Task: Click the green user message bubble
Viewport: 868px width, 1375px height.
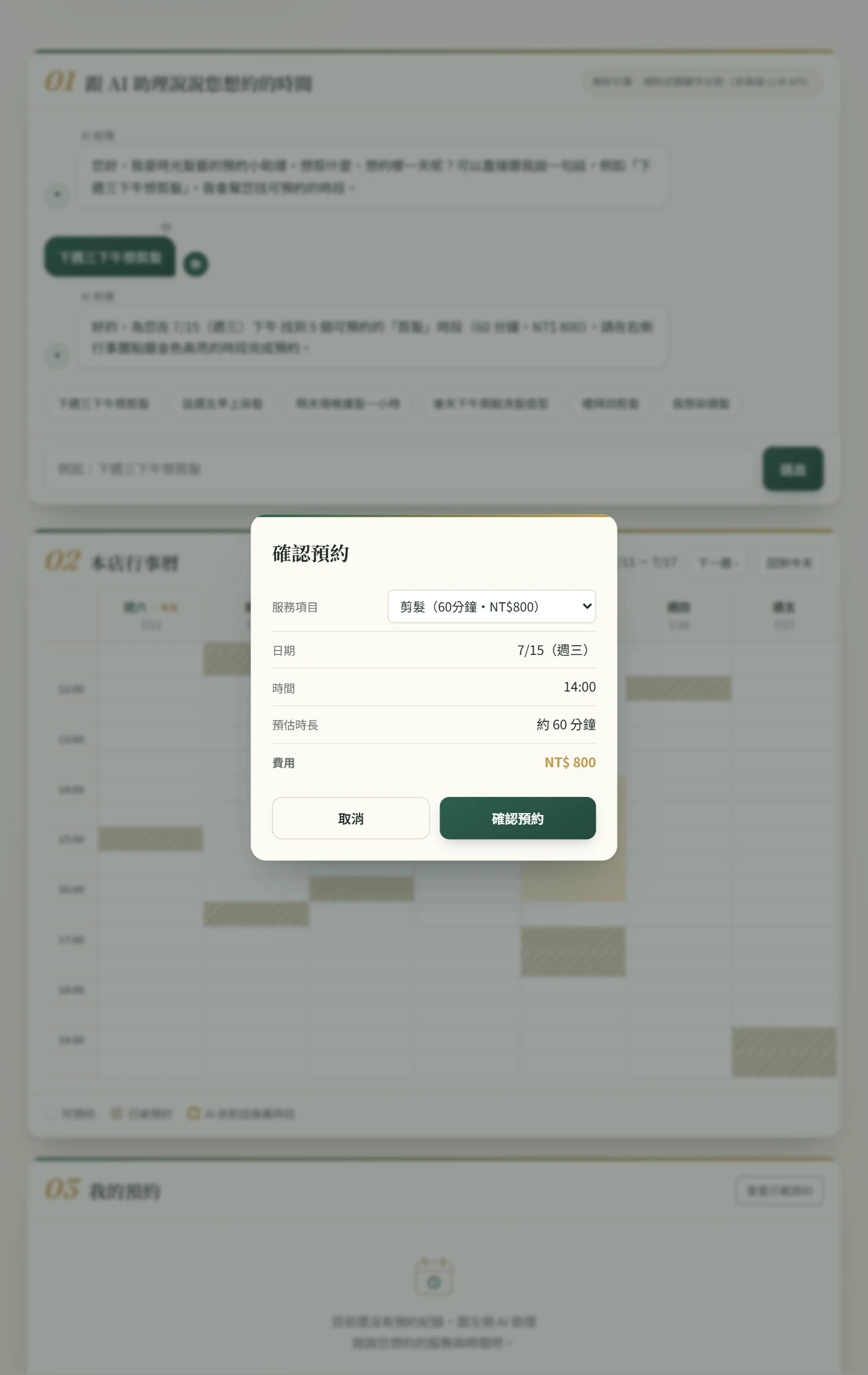Action: click(110, 257)
